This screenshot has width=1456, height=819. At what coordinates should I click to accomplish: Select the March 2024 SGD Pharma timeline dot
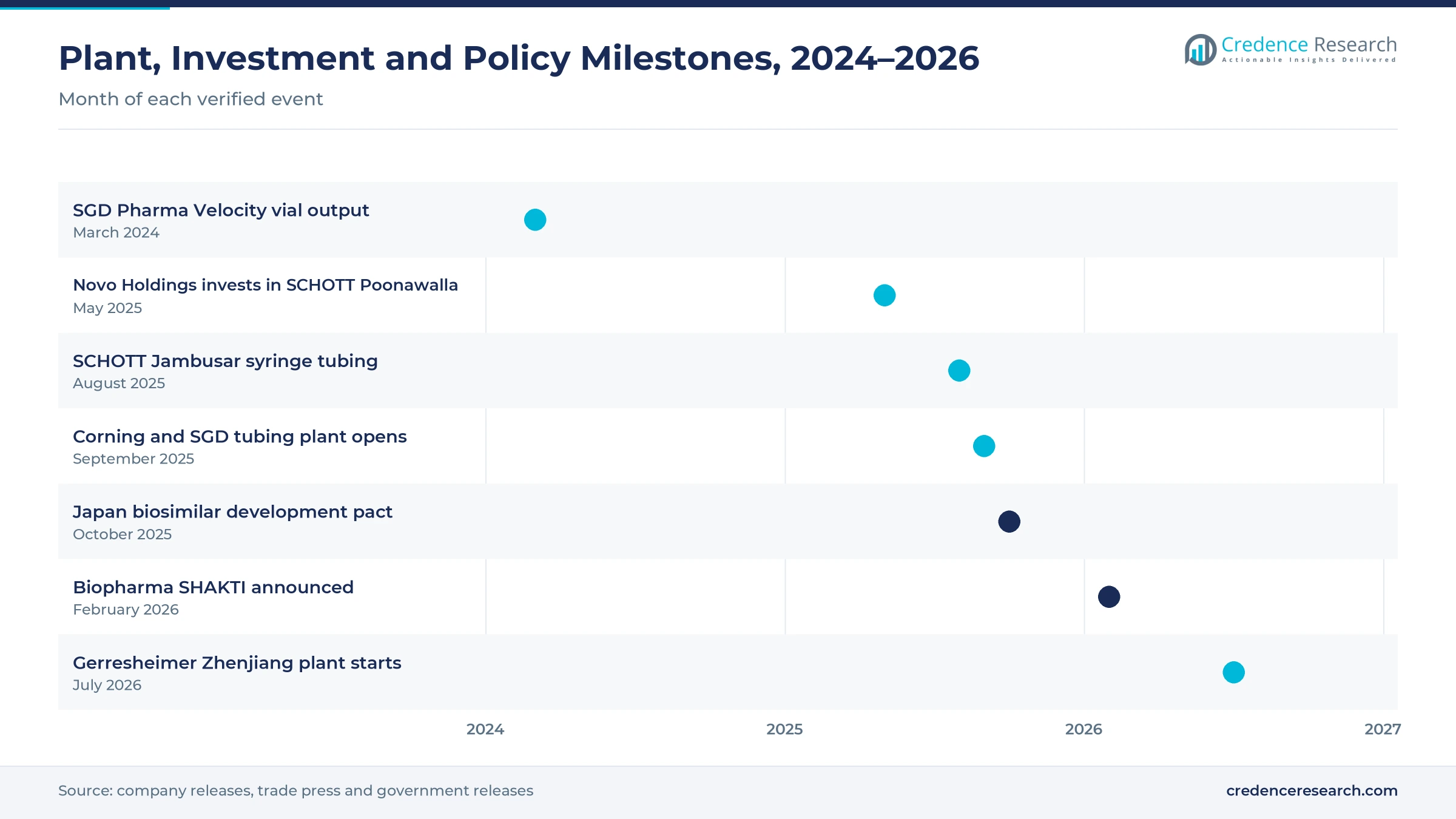pos(535,220)
